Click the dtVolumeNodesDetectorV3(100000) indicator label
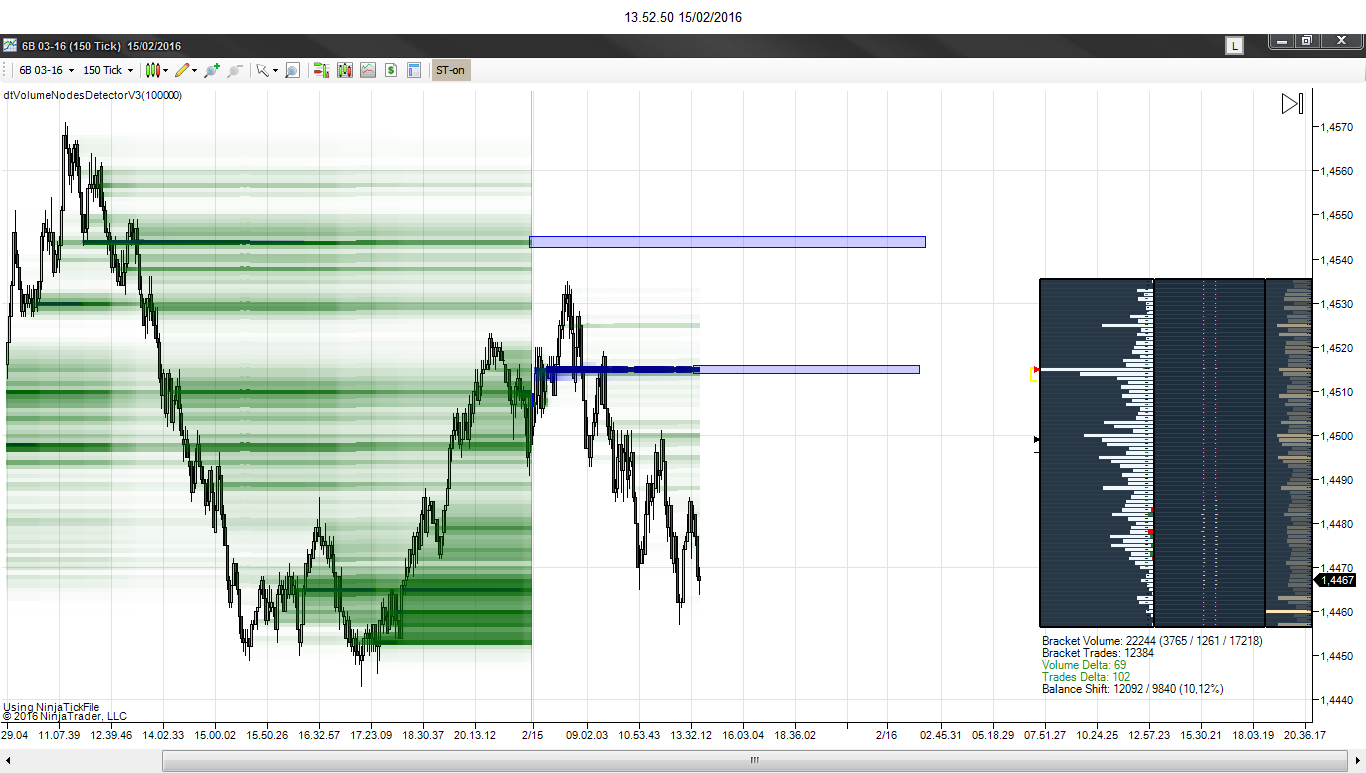1366x773 pixels. click(x=92, y=95)
